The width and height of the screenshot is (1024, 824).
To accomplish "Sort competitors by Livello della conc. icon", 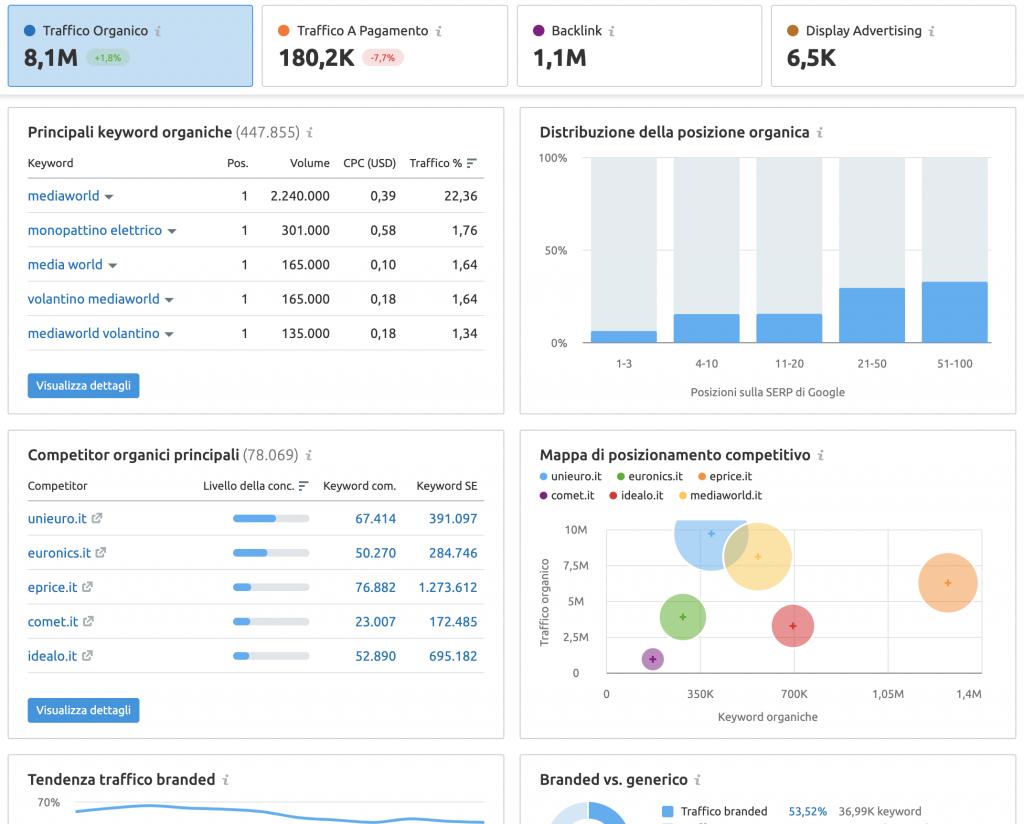I will 304,486.
